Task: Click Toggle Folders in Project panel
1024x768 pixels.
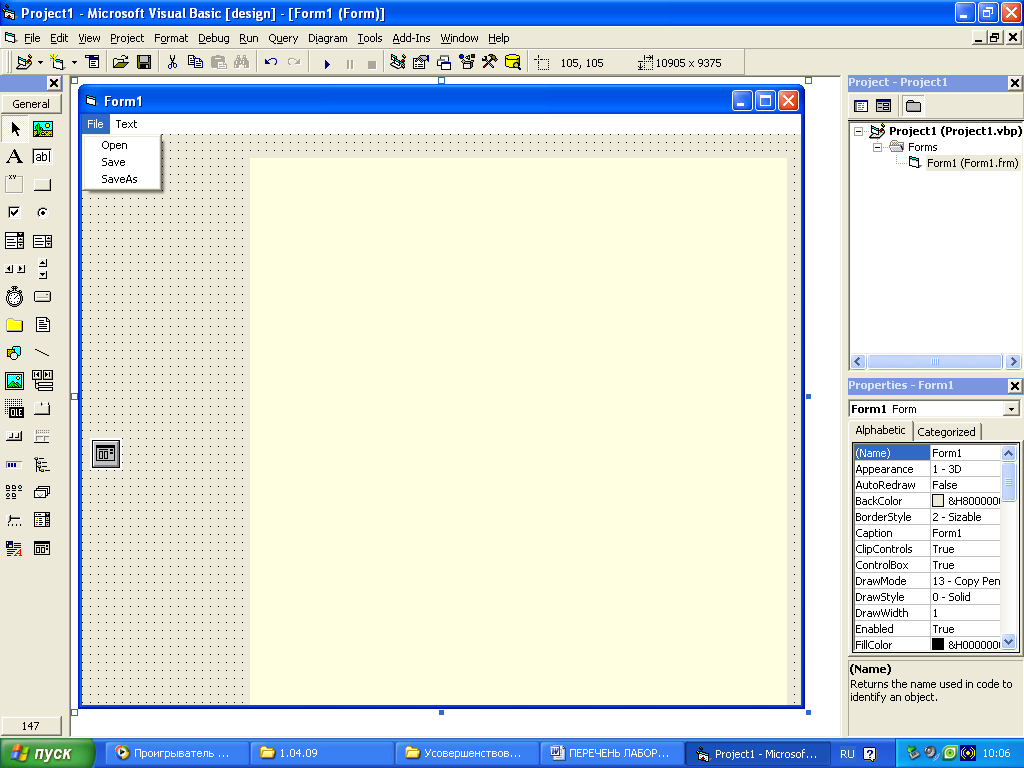Action: tap(913, 106)
